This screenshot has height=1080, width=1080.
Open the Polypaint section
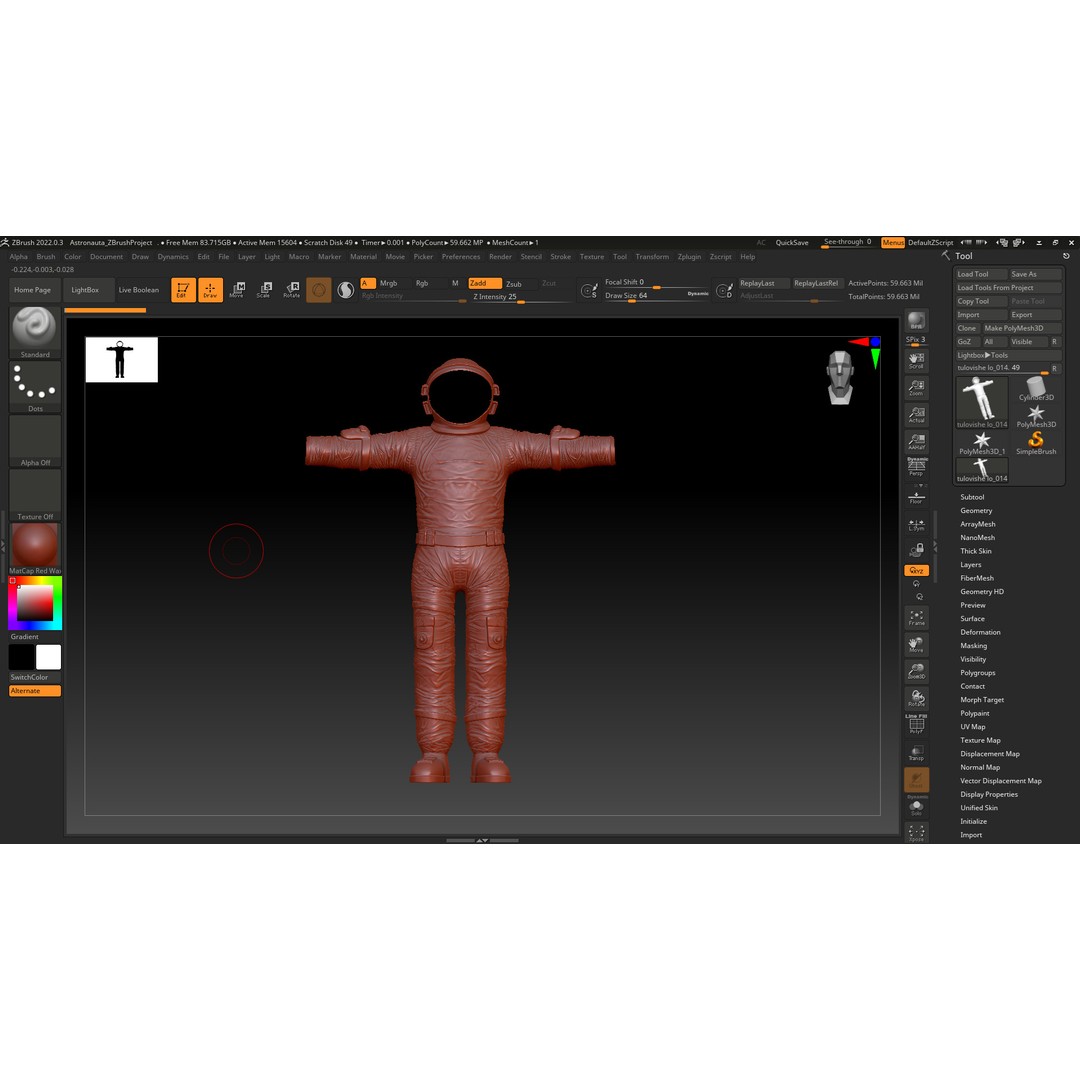(973, 713)
